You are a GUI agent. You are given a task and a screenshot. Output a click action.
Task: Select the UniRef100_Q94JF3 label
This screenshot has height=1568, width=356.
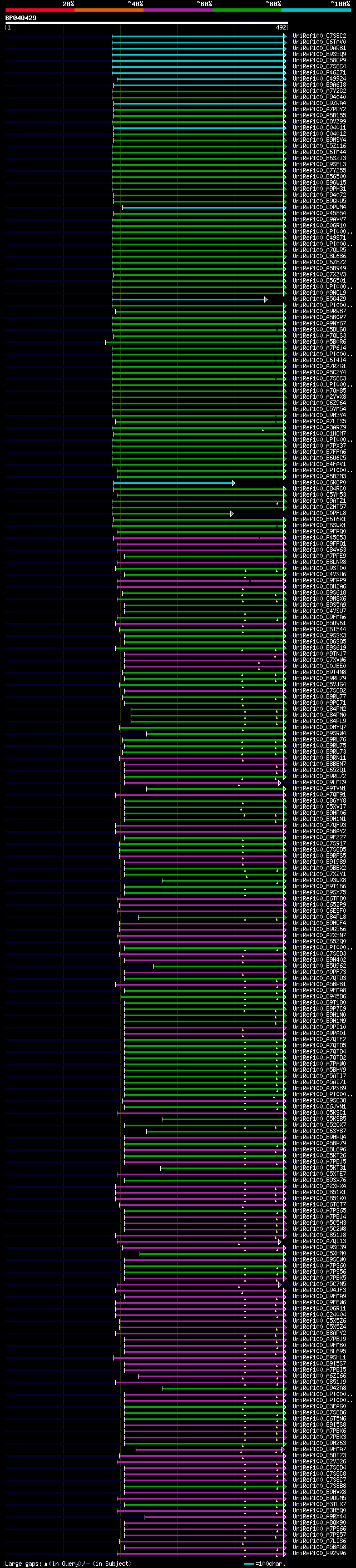tap(319, 1290)
